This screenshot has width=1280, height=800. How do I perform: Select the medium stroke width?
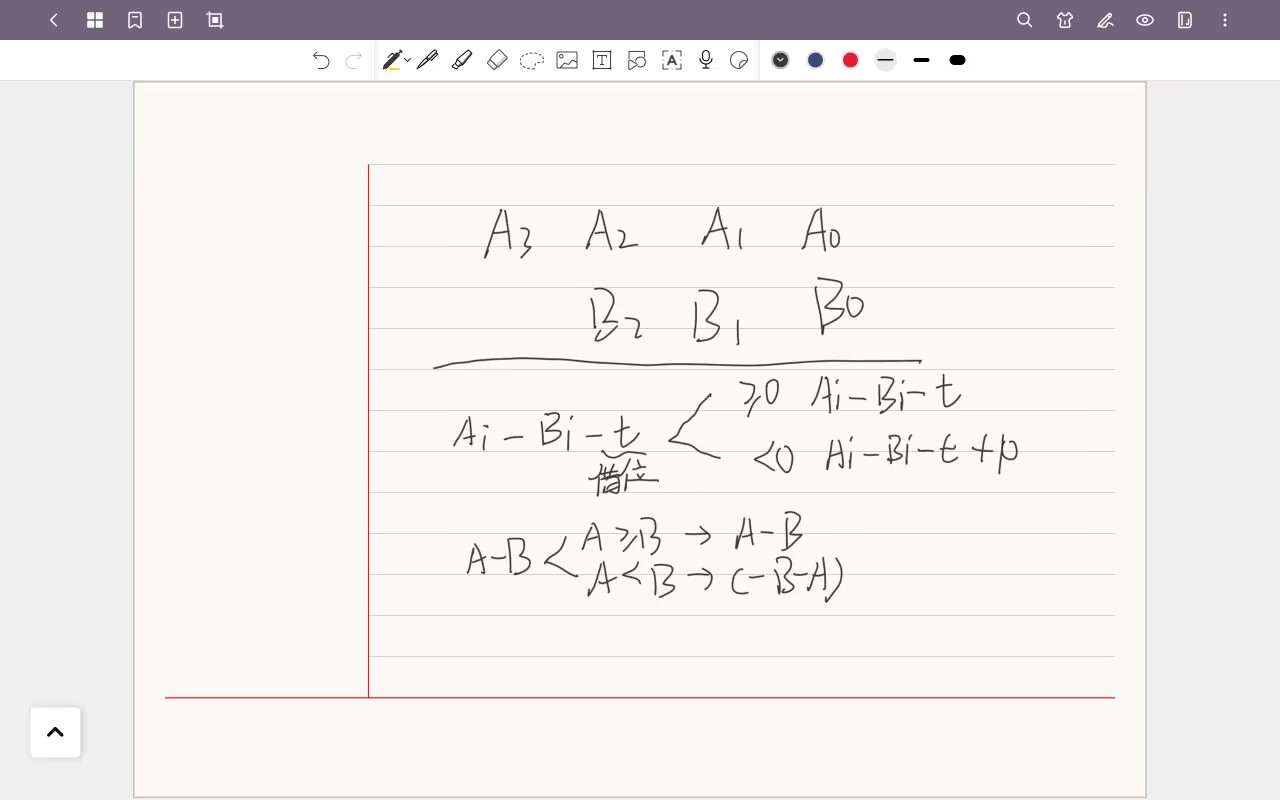922,60
